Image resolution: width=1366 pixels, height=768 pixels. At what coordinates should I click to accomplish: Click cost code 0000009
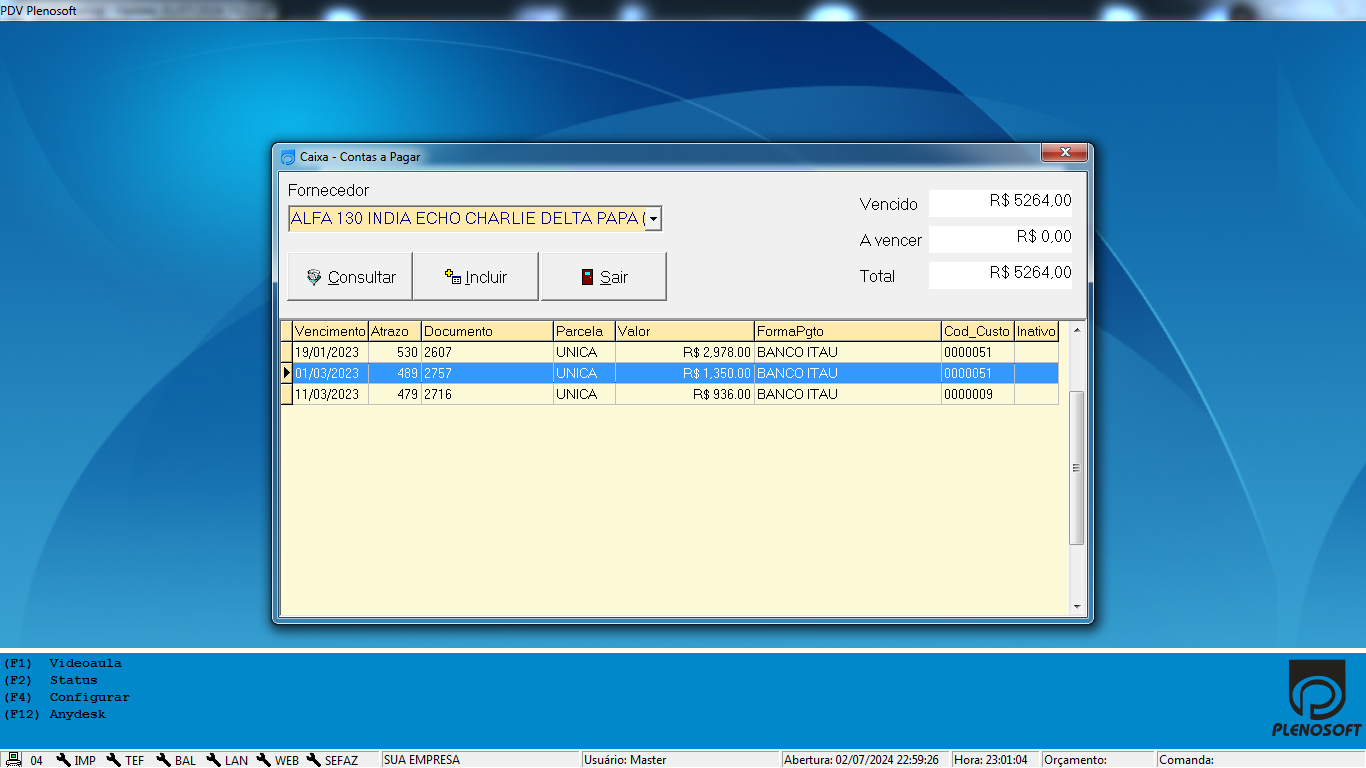click(968, 394)
